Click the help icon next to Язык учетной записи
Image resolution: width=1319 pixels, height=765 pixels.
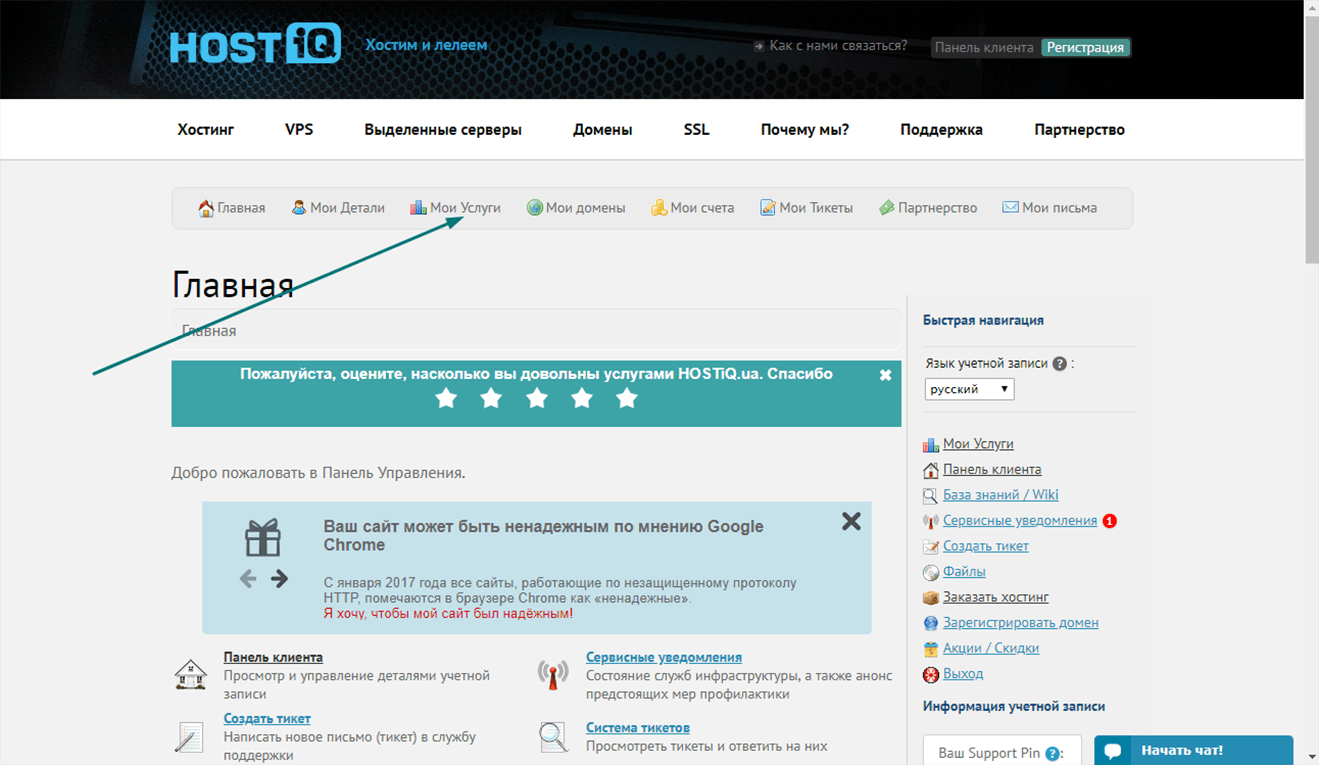1059,364
